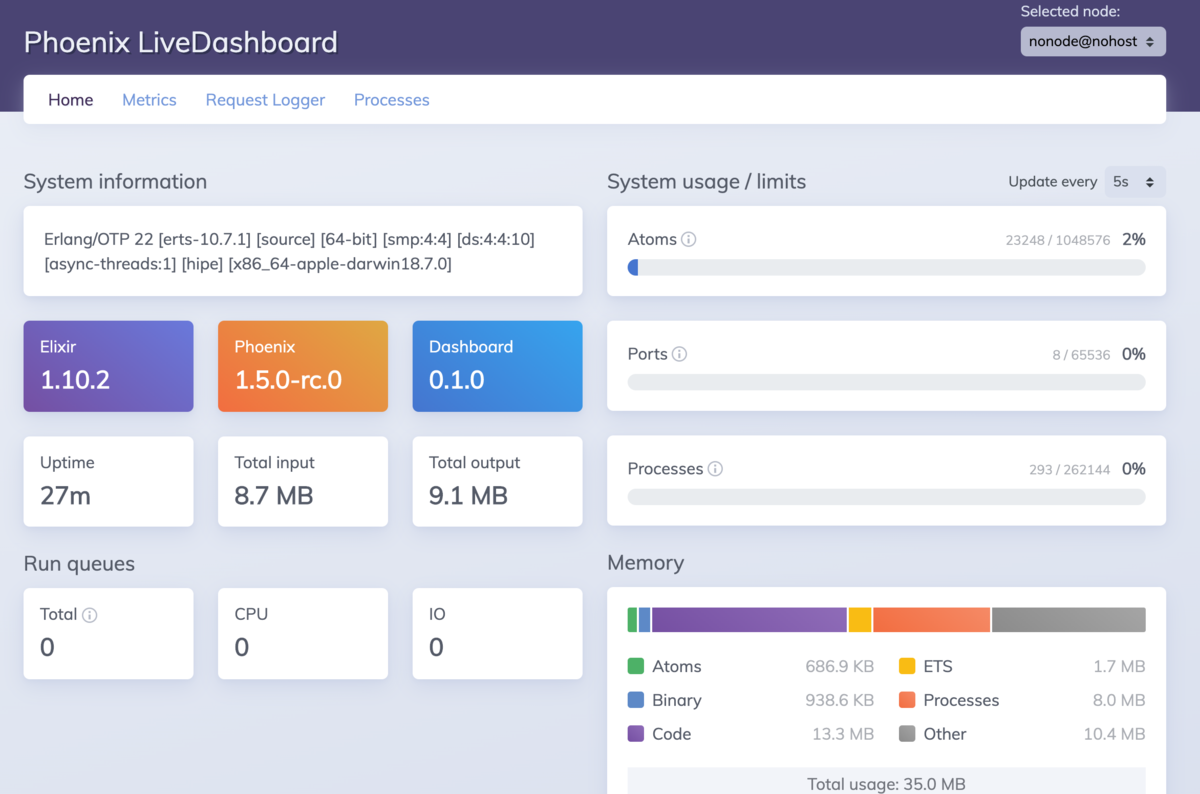Click the 10.4 MB Other memory value

pyautogui.click(x=1115, y=734)
